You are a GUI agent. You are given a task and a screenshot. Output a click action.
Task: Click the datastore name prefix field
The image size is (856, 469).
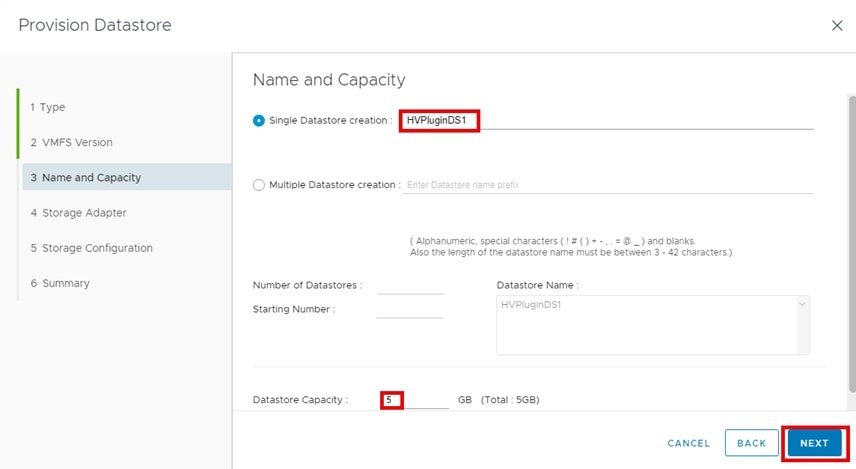coord(607,185)
